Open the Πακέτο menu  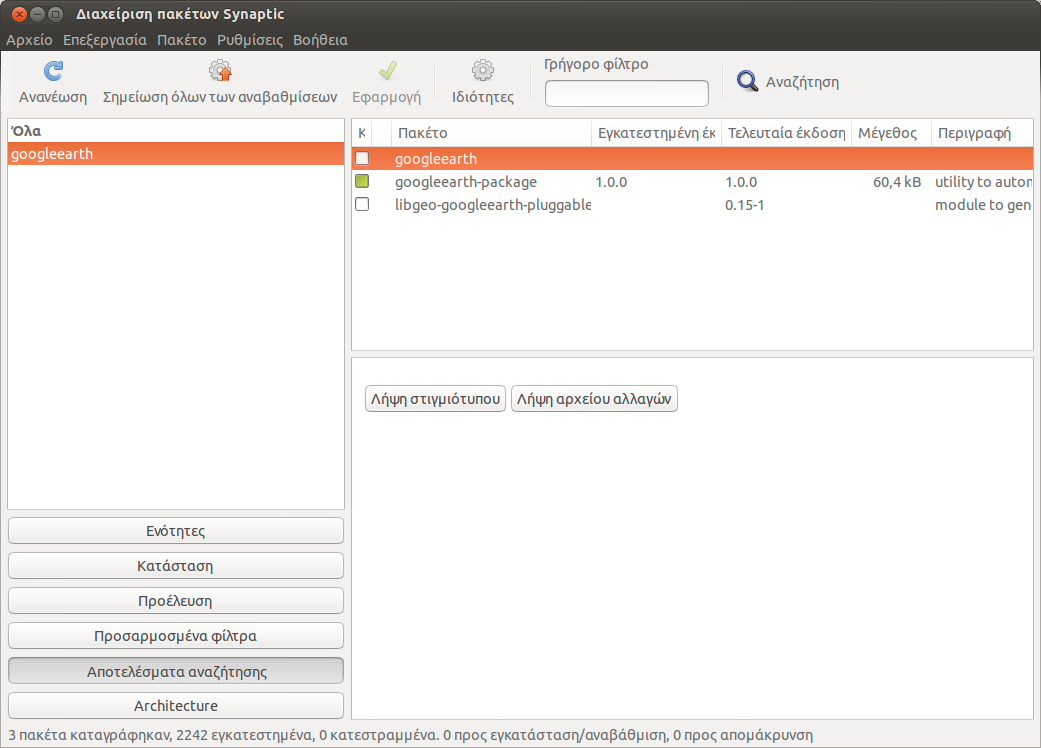(181, 40)
